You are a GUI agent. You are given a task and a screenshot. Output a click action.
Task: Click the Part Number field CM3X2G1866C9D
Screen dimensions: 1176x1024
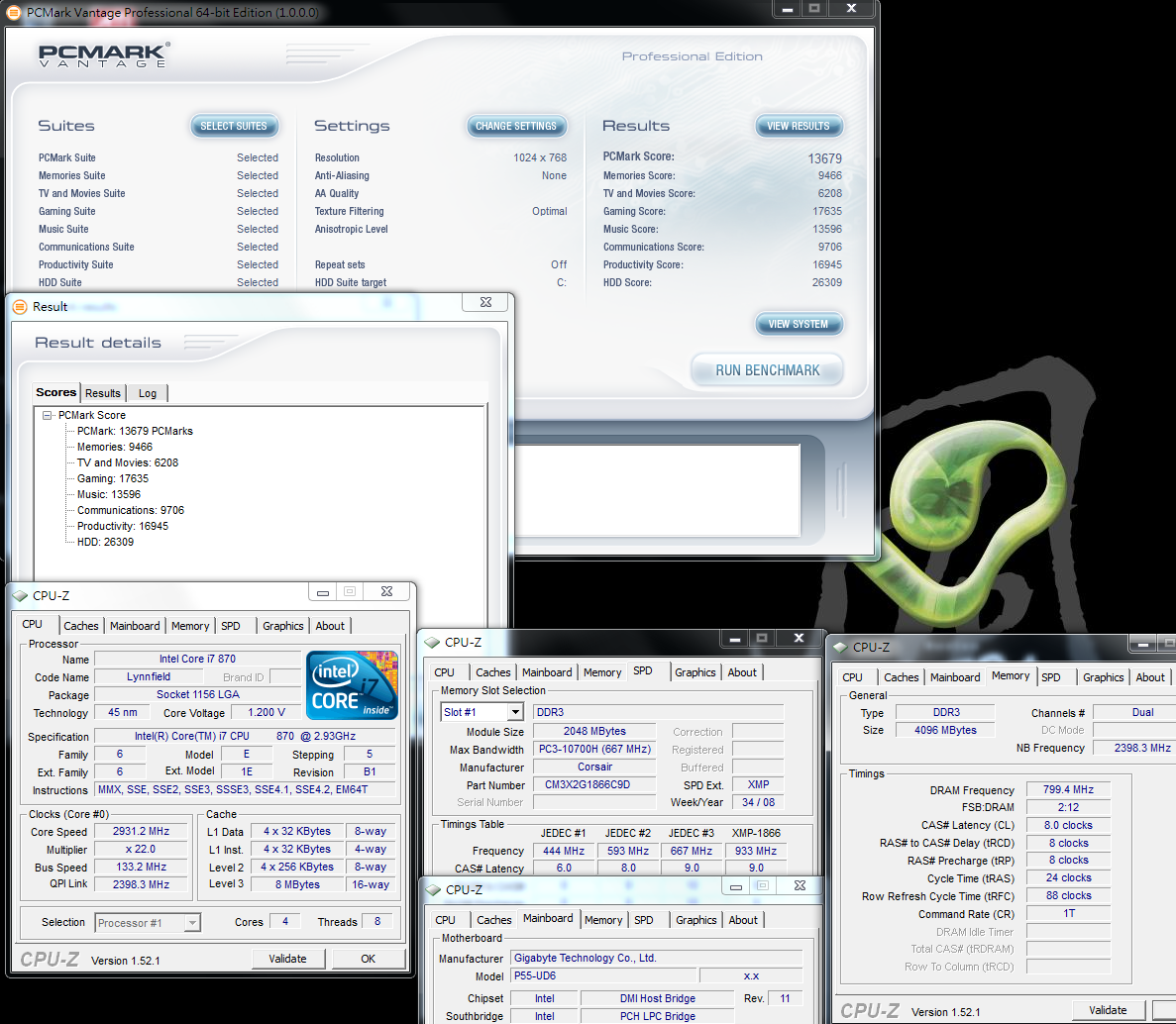pyautogui.click(x=594, y=784)
